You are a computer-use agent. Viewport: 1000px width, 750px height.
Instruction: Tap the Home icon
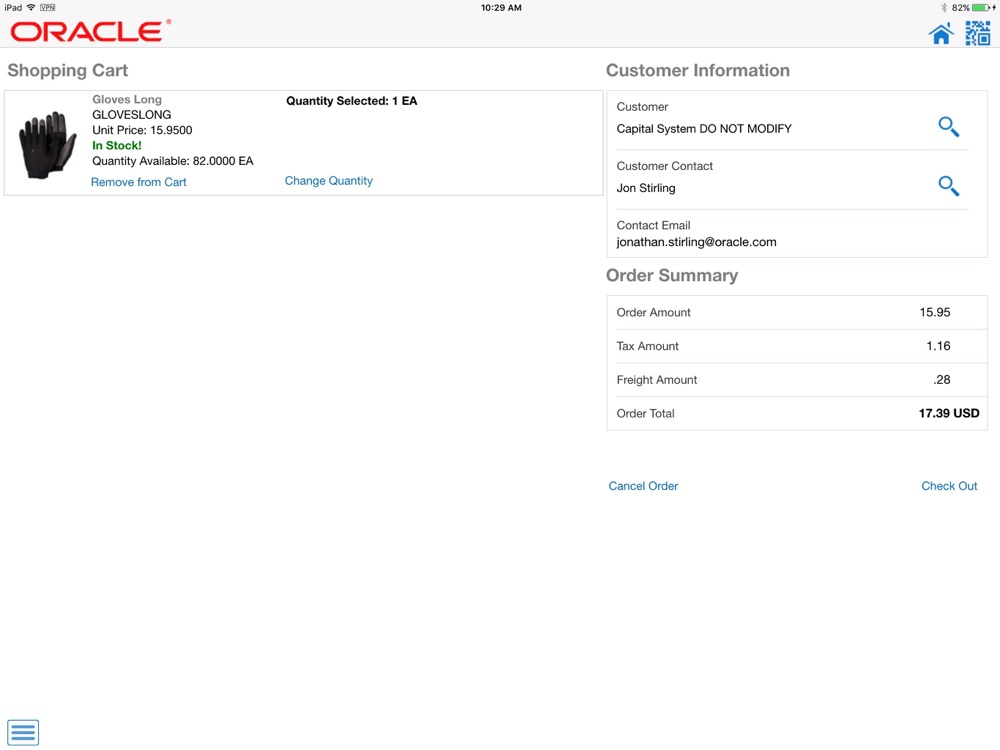point(941,33)
